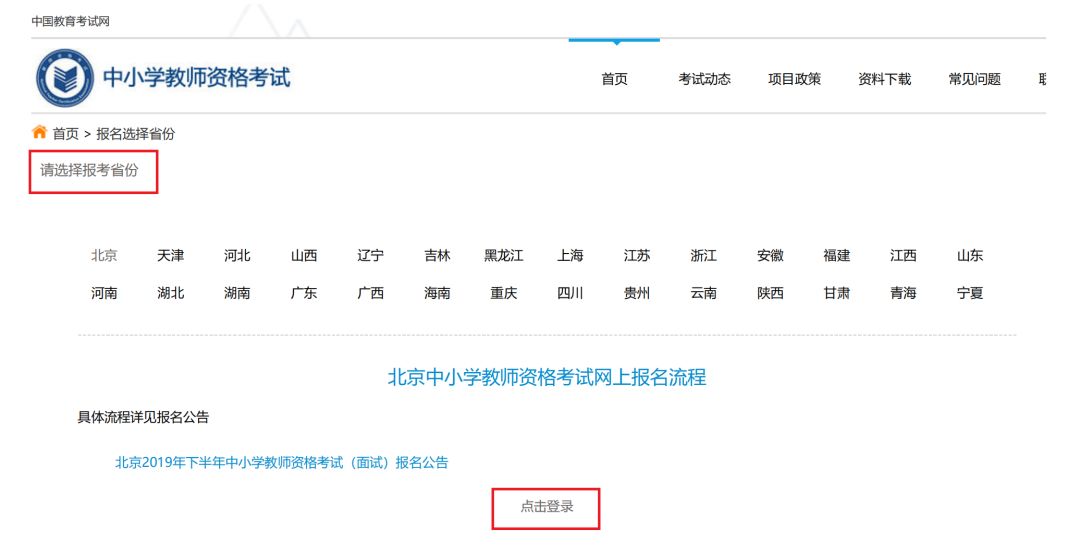Select province 黑龙江
Viewport: 1080px width, 553px height.
click(503, 255)
